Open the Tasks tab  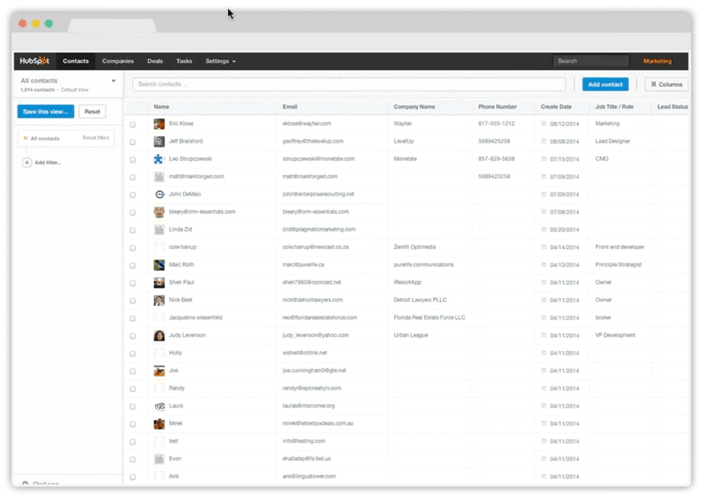pos(184,61)
